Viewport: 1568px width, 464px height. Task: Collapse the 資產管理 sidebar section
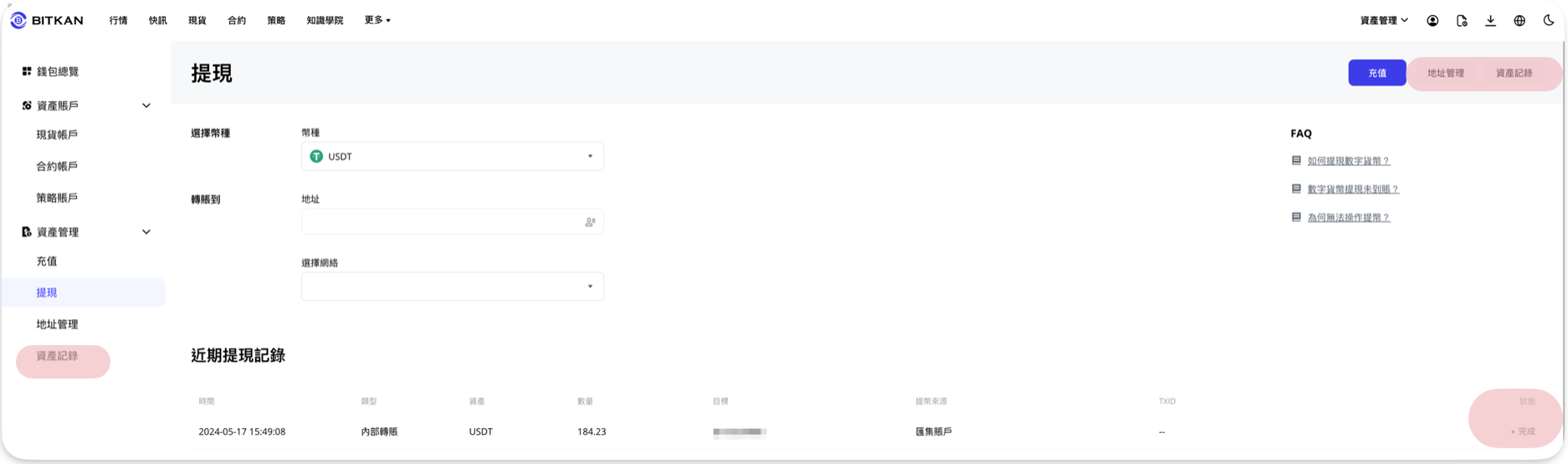tap(146, 232)
